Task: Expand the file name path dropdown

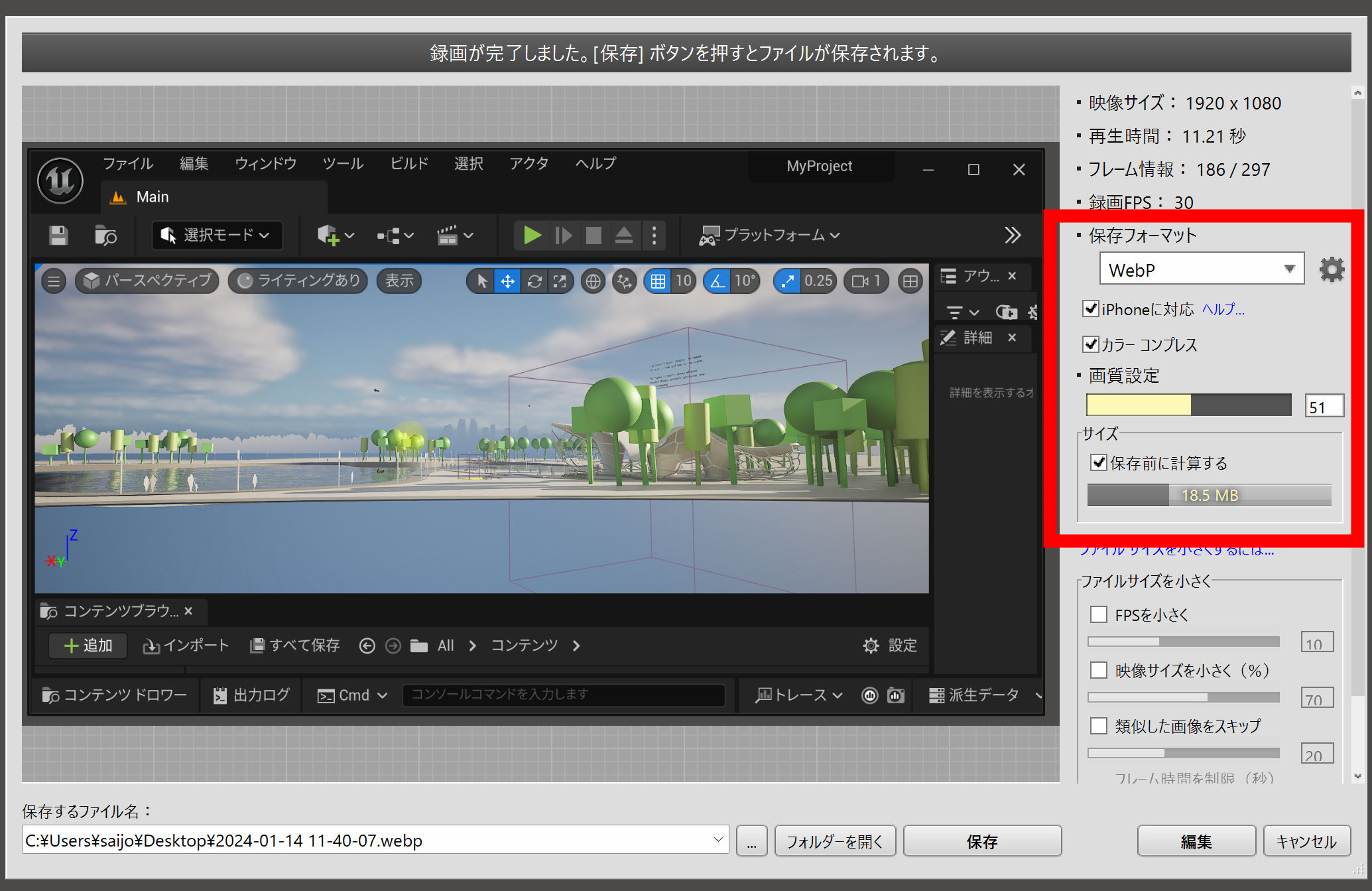Action: (717, 840)
